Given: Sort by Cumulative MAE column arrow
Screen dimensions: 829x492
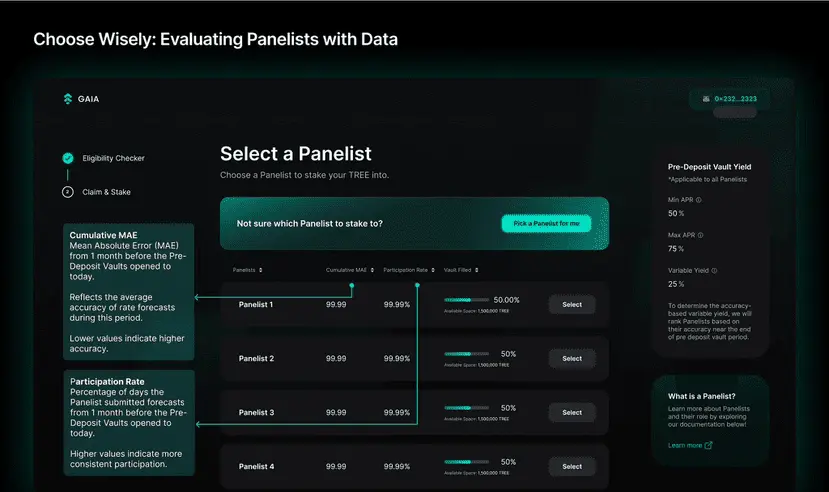Looking at the screenshot, I should 372,270.
